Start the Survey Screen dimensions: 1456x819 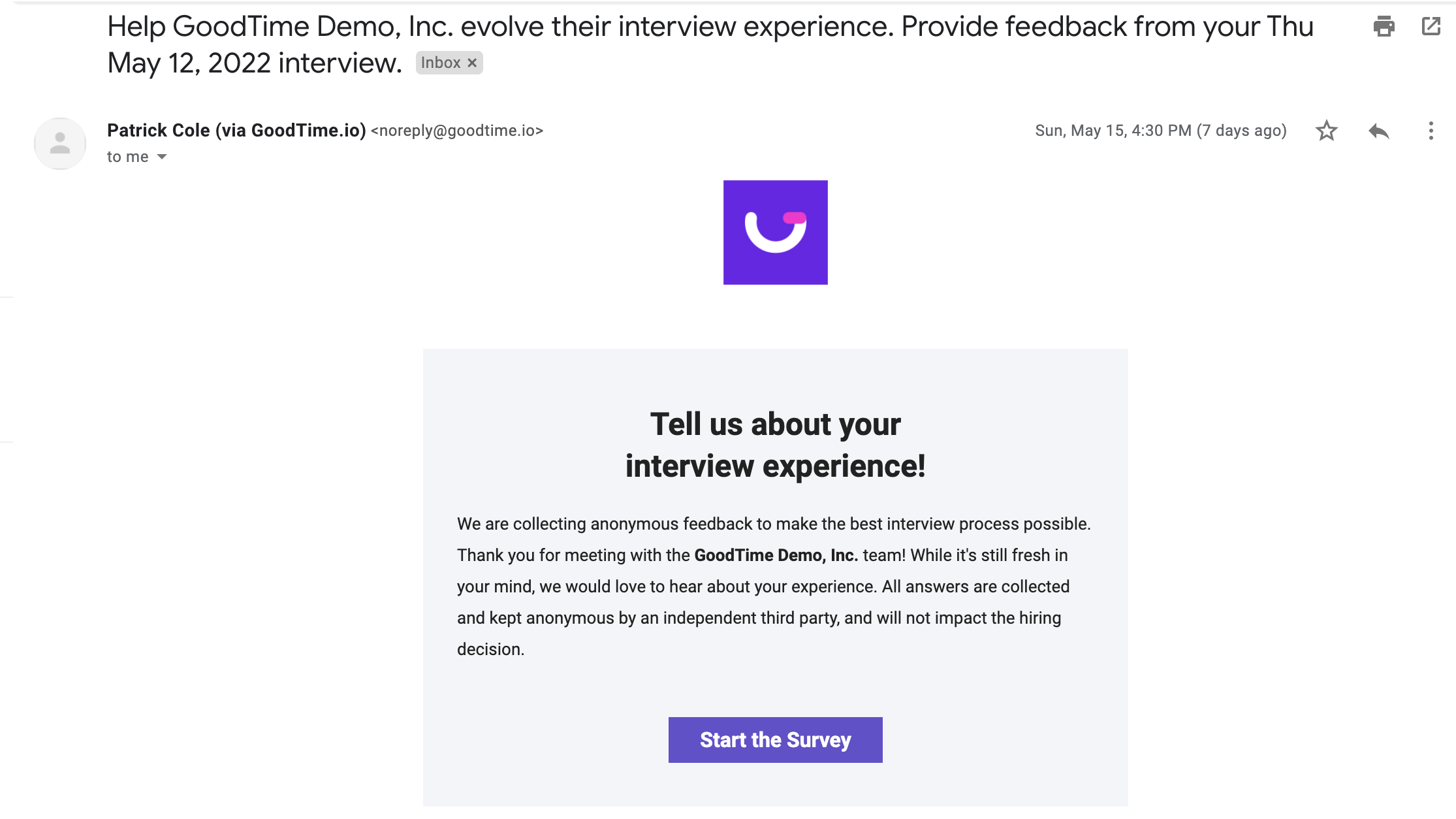pos(775,740)
